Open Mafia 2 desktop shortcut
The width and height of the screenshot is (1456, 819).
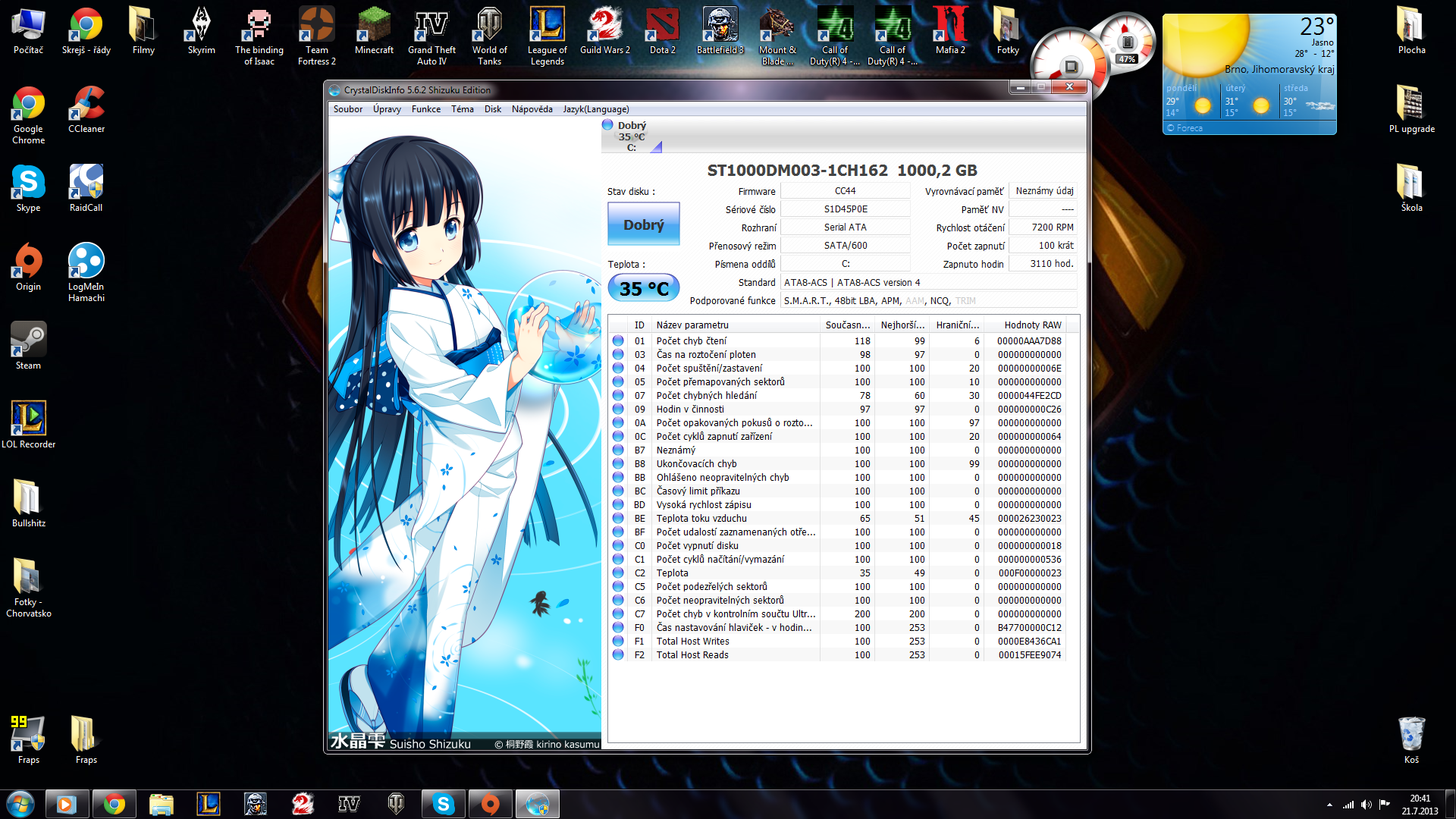coord(950,31)
